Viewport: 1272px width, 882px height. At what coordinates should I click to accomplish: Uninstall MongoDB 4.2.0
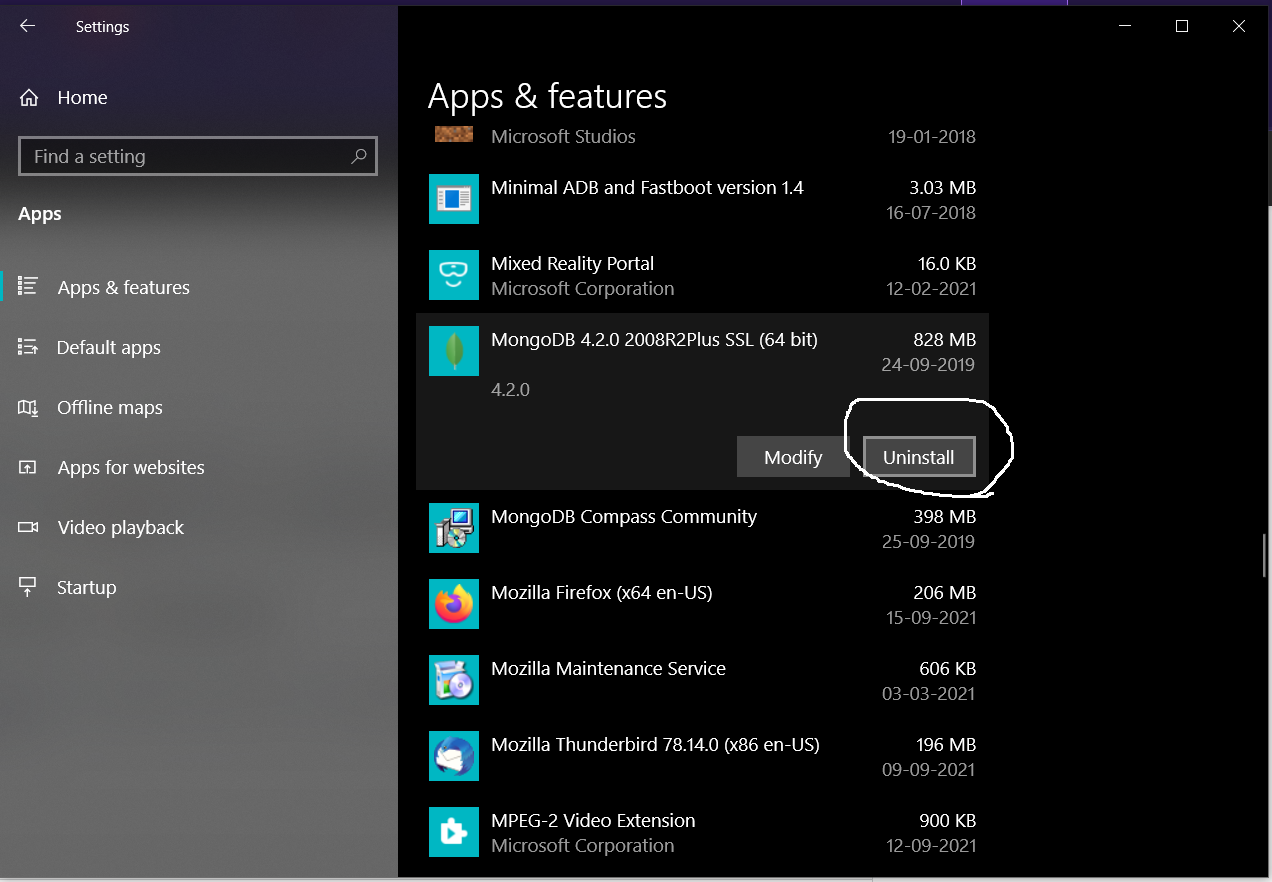coord(919,457)
